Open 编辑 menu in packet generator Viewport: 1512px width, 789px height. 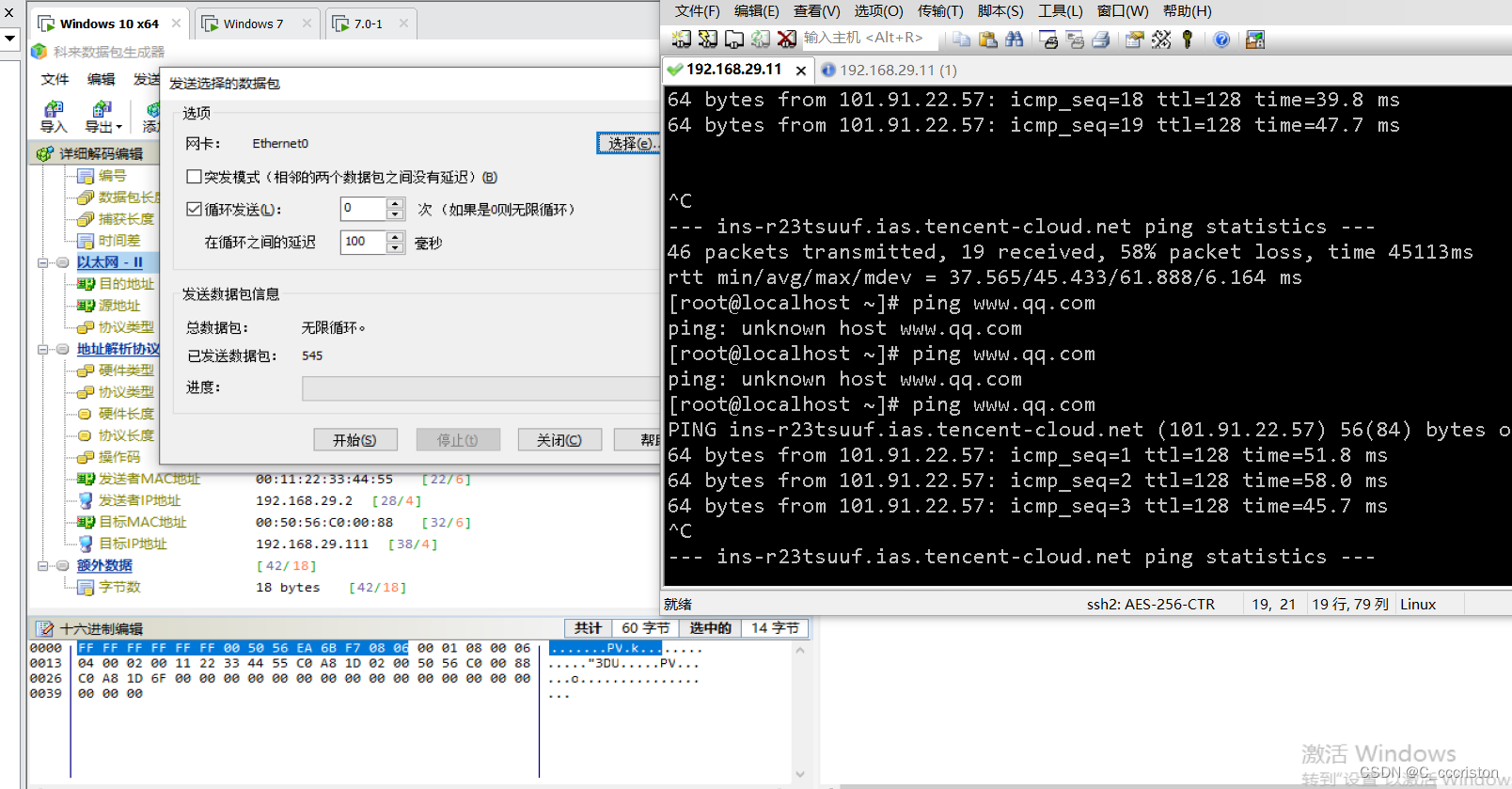[101, 79]
